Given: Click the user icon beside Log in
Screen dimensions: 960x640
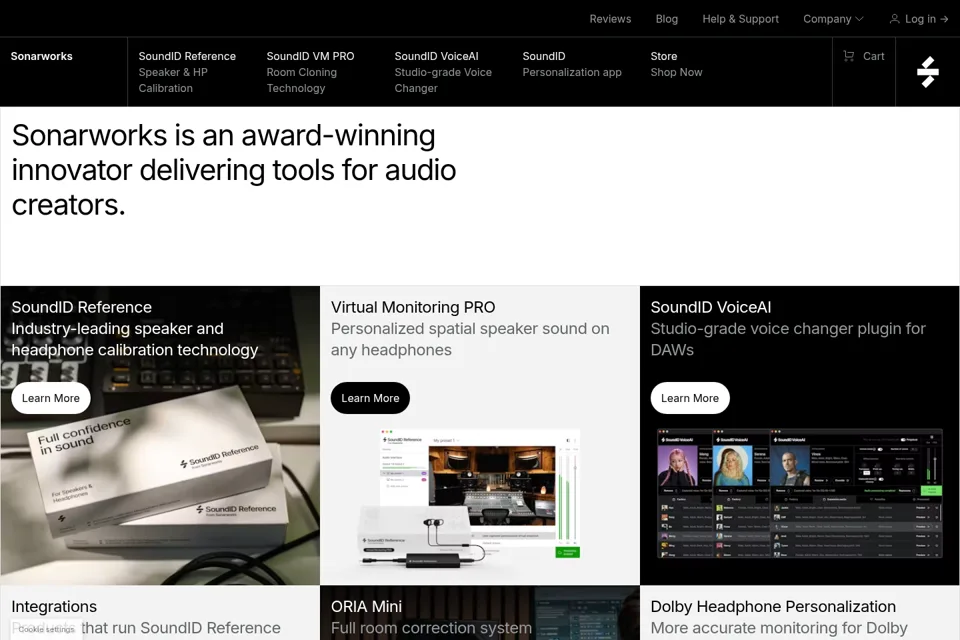Looking at the screenshot, I should click(894, 19).
